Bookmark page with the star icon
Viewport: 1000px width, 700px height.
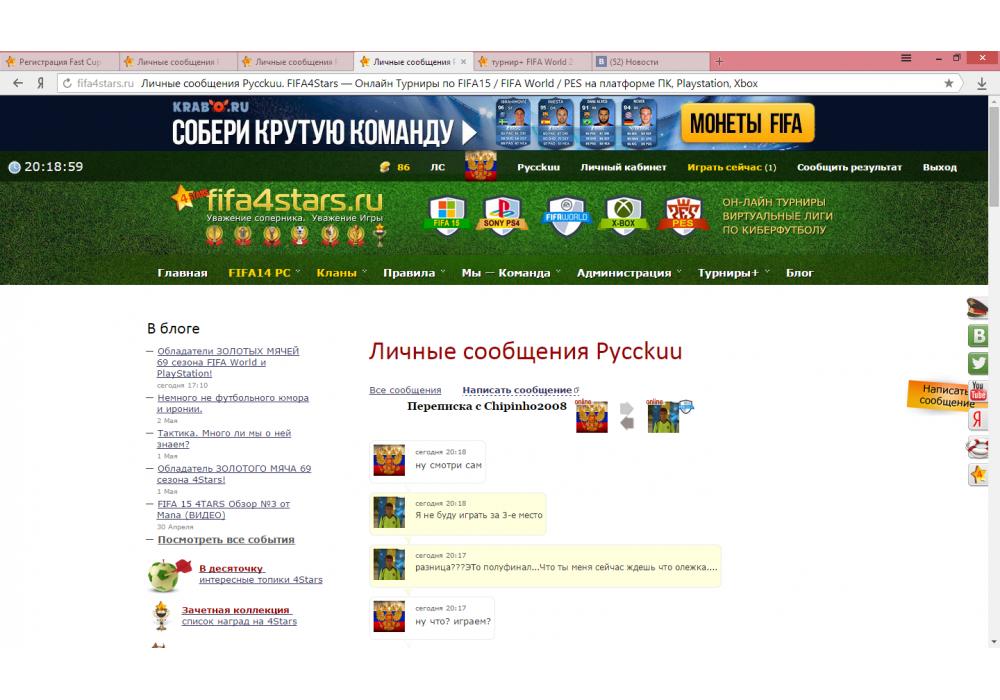pyautogui.click(x=949, y=83)
